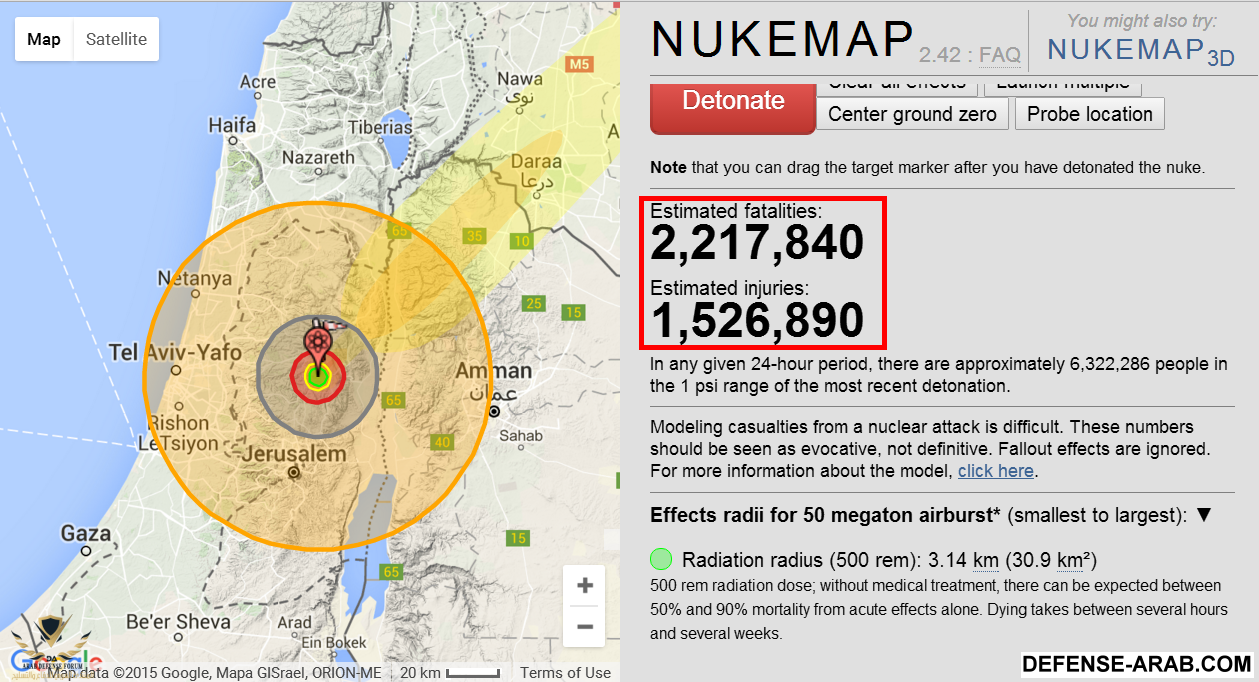Open the Terms of Use link
The image size is (1259, 682).
(x=566, y=673)
